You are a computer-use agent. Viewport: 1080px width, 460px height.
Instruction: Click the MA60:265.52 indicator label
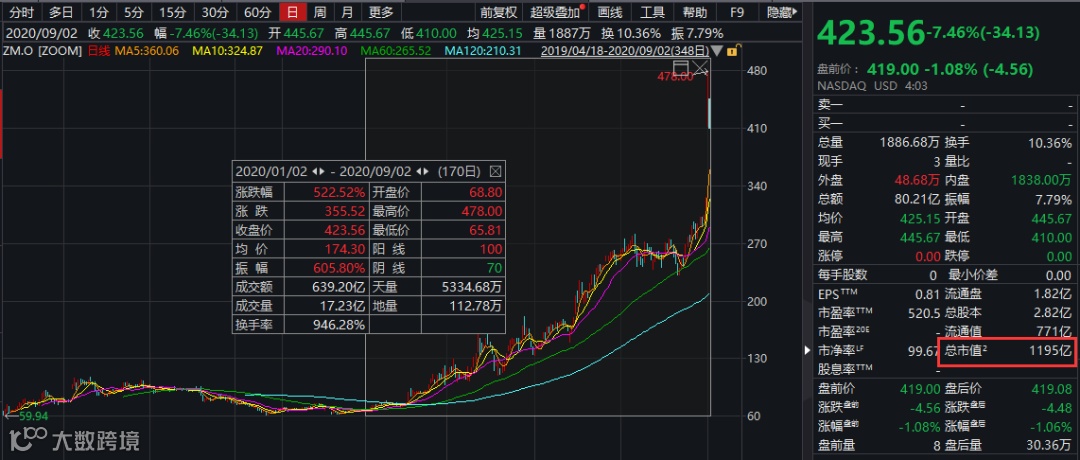click(x=396, y=51)
